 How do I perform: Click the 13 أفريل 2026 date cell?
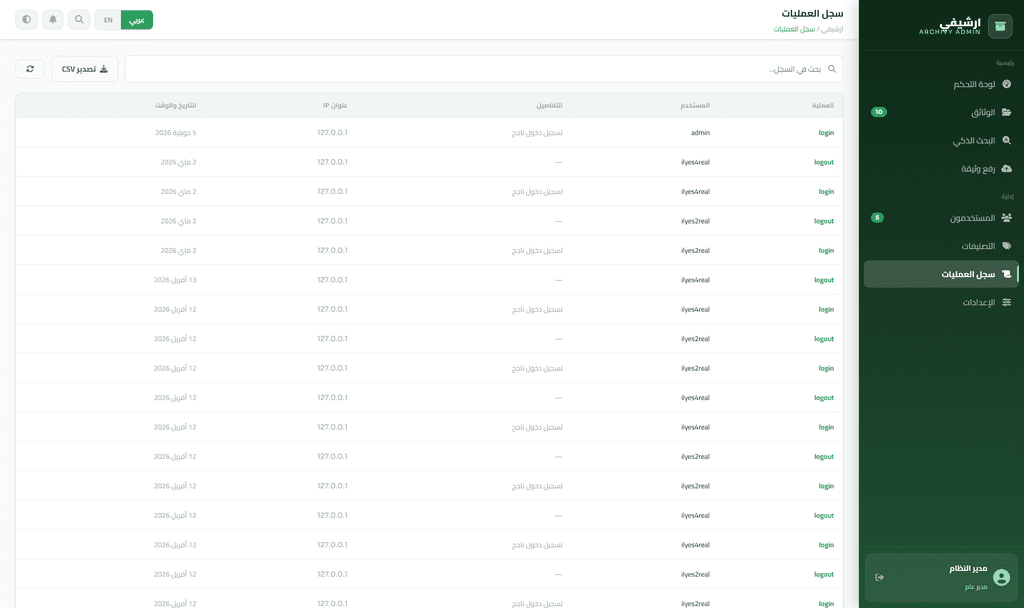click(175, 280)
